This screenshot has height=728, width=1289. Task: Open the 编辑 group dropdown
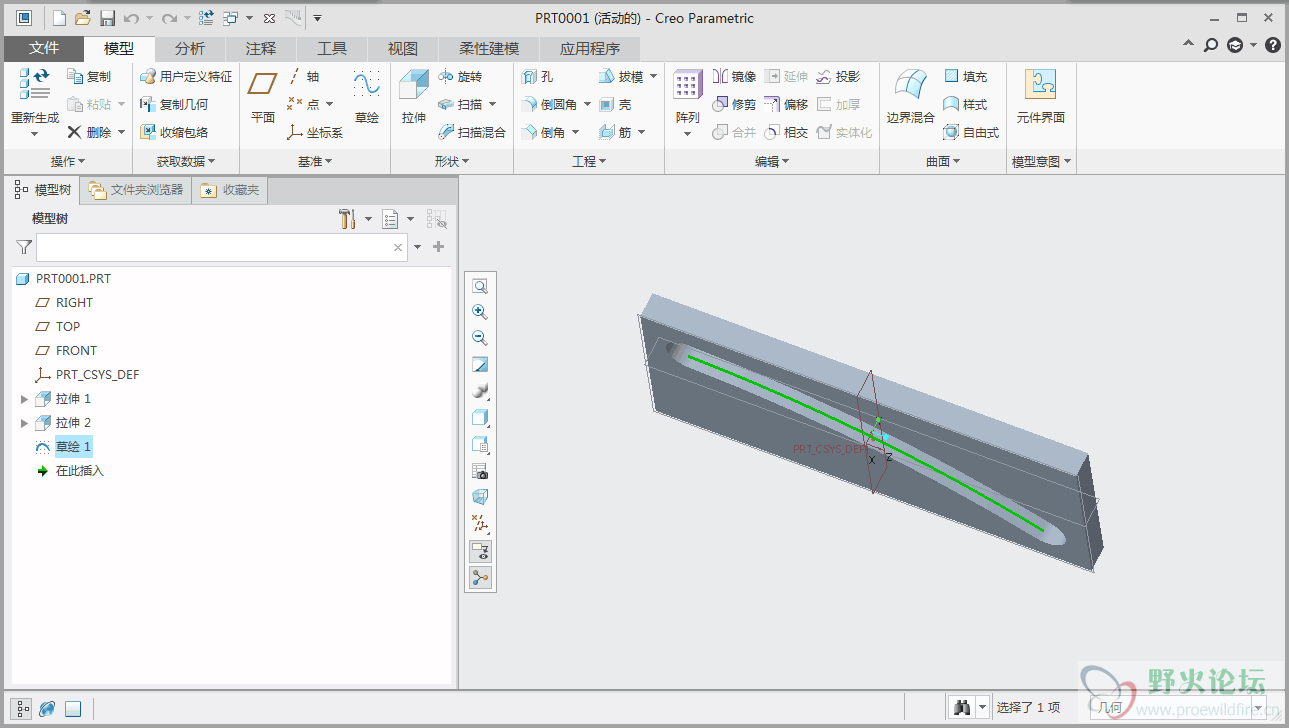(772, 161)
